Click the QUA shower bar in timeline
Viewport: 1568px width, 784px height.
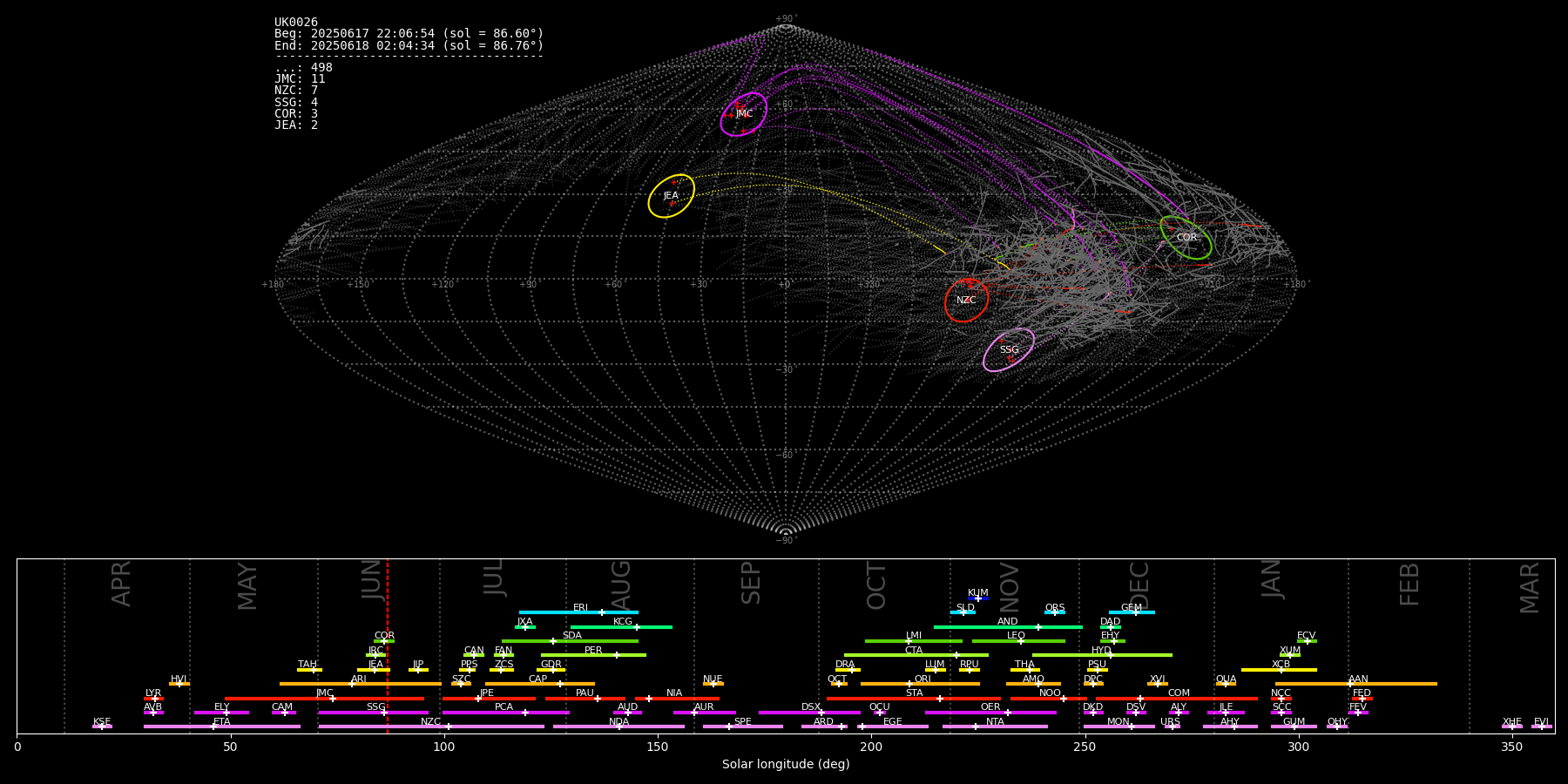coord(1226,684)
